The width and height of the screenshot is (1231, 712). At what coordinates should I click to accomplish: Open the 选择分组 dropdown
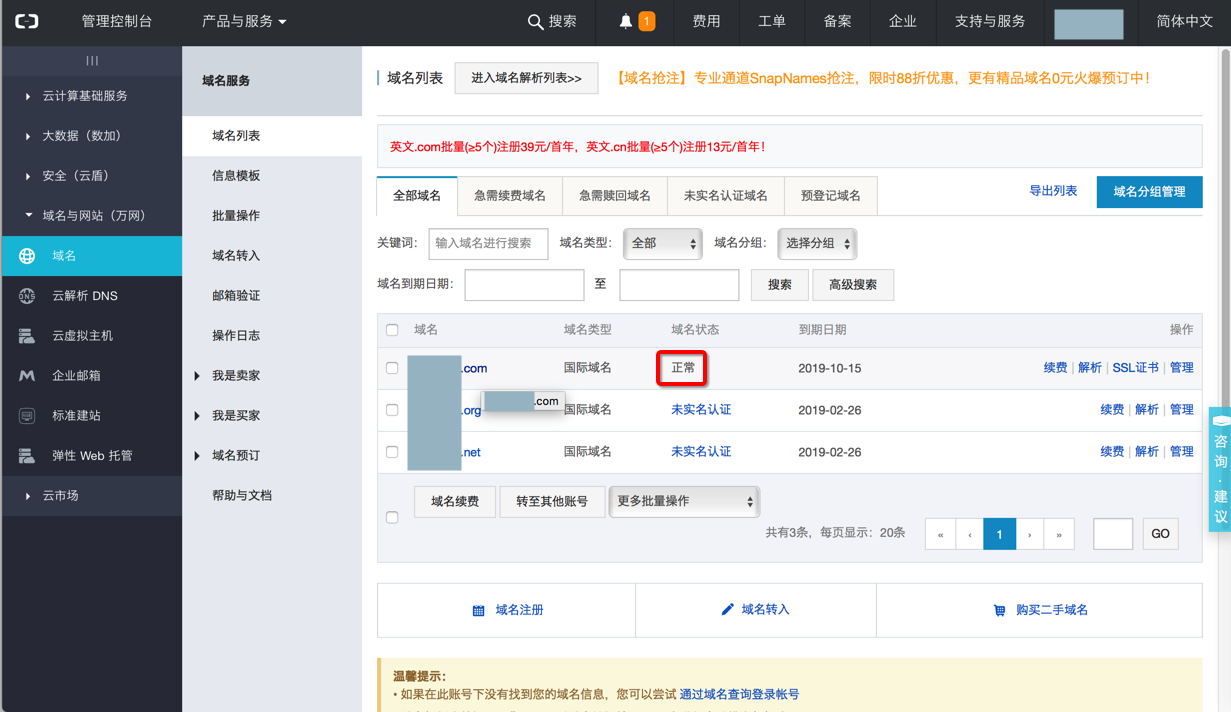tap(817, 243)
